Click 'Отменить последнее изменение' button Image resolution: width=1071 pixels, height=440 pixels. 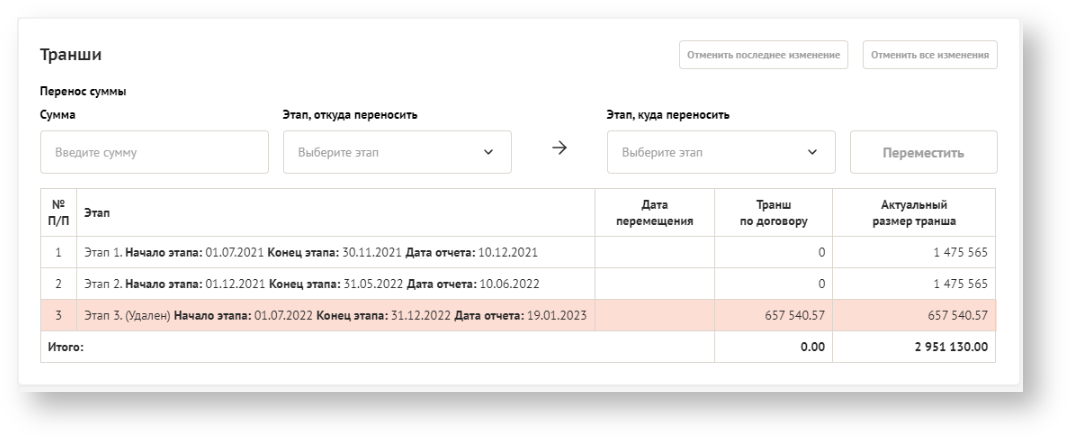[x=763, y=55]
